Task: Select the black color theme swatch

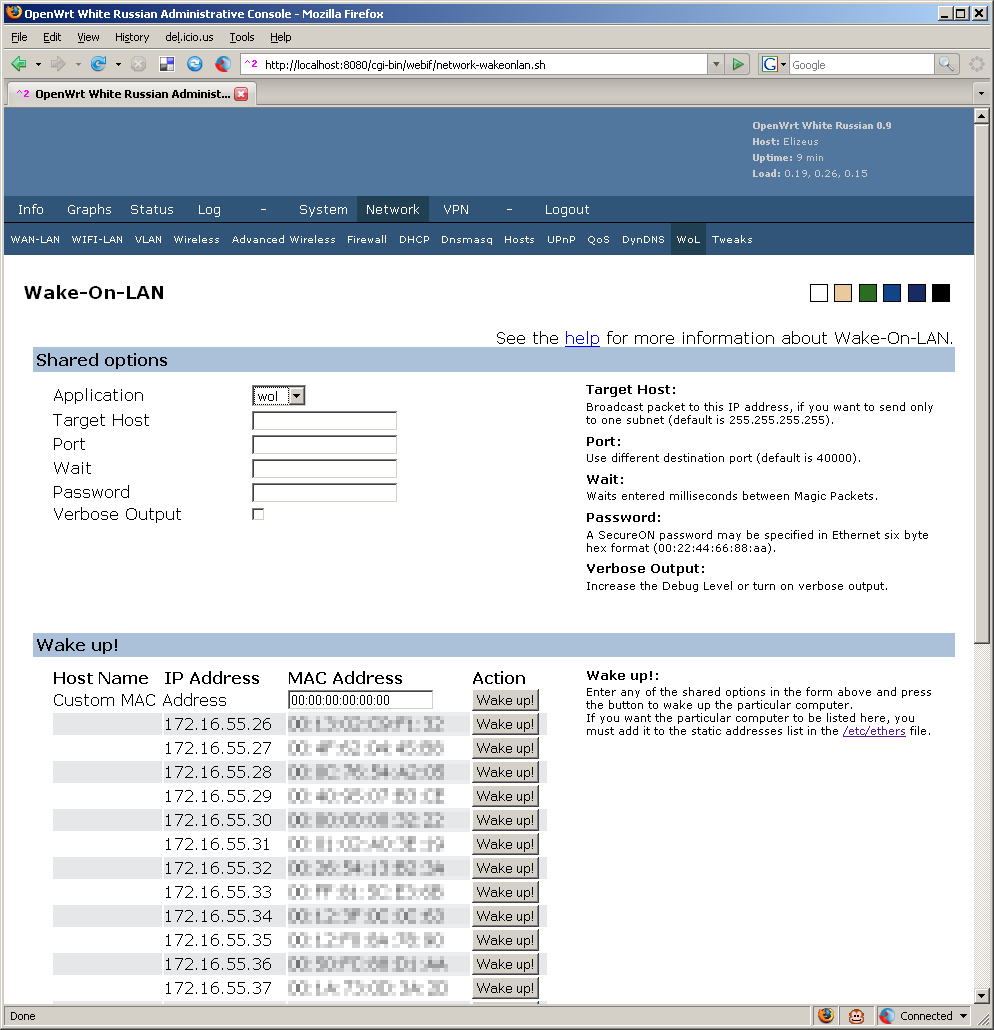Action: (x=941, y=293)
